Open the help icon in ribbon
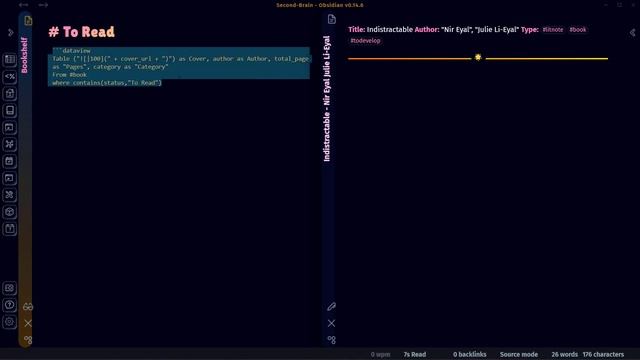Image resolution: width=640 pixels, height=360 pixels. pyautogui.click(x=10, y=305)
